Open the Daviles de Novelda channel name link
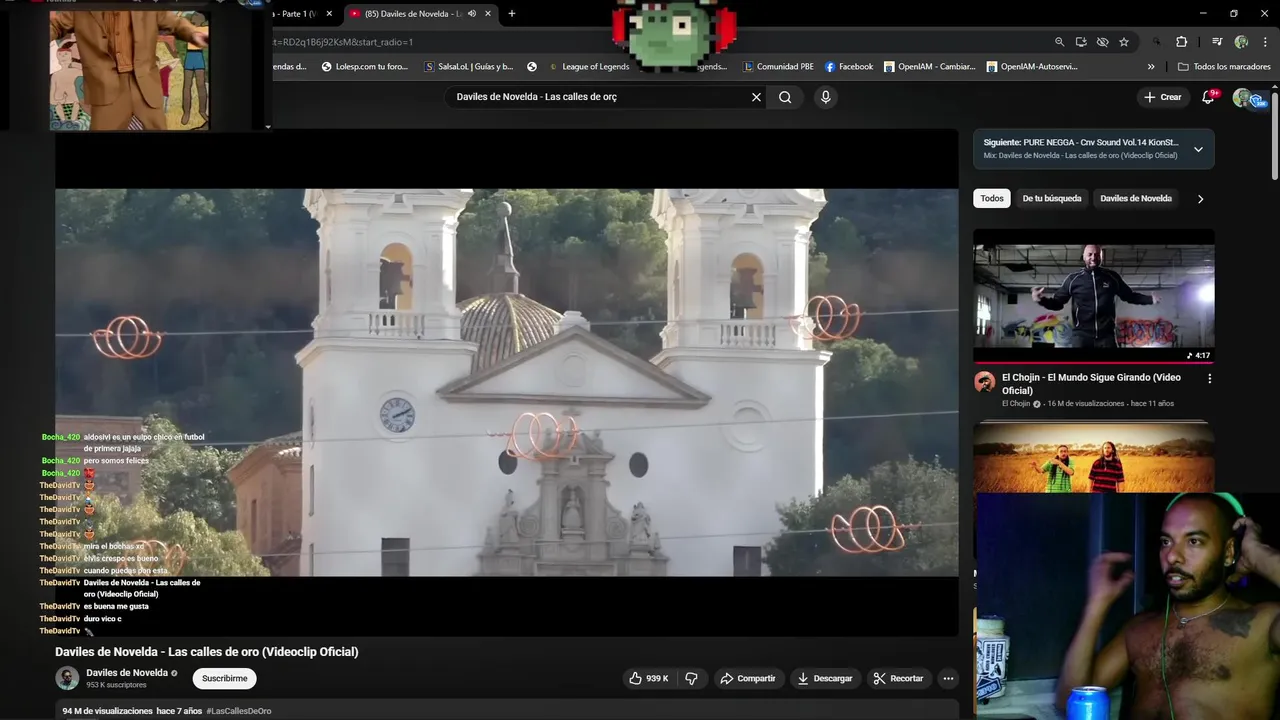This screenshot has width=1280, height=720. click(127, 673)
